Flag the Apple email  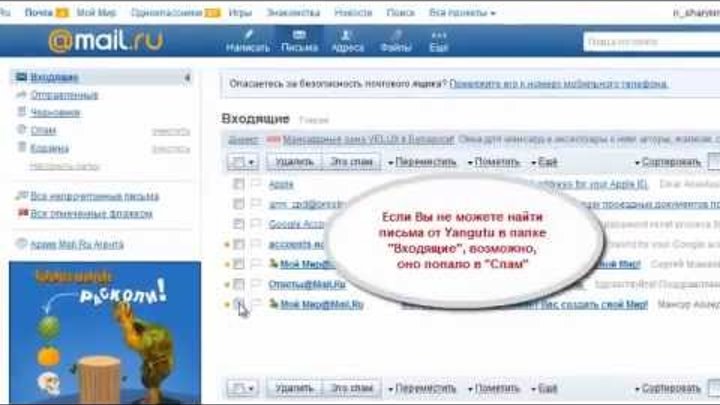(x=256, y=184)
